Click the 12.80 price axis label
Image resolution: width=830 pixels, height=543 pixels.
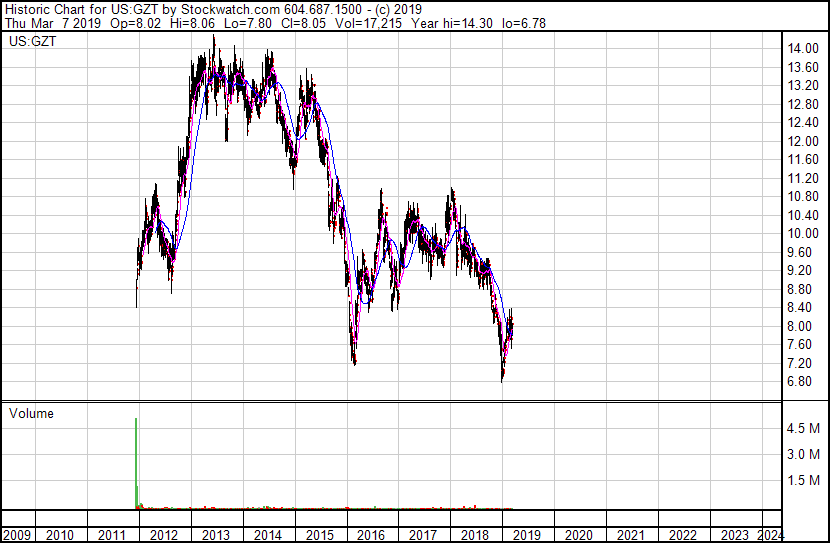(803, 104)
